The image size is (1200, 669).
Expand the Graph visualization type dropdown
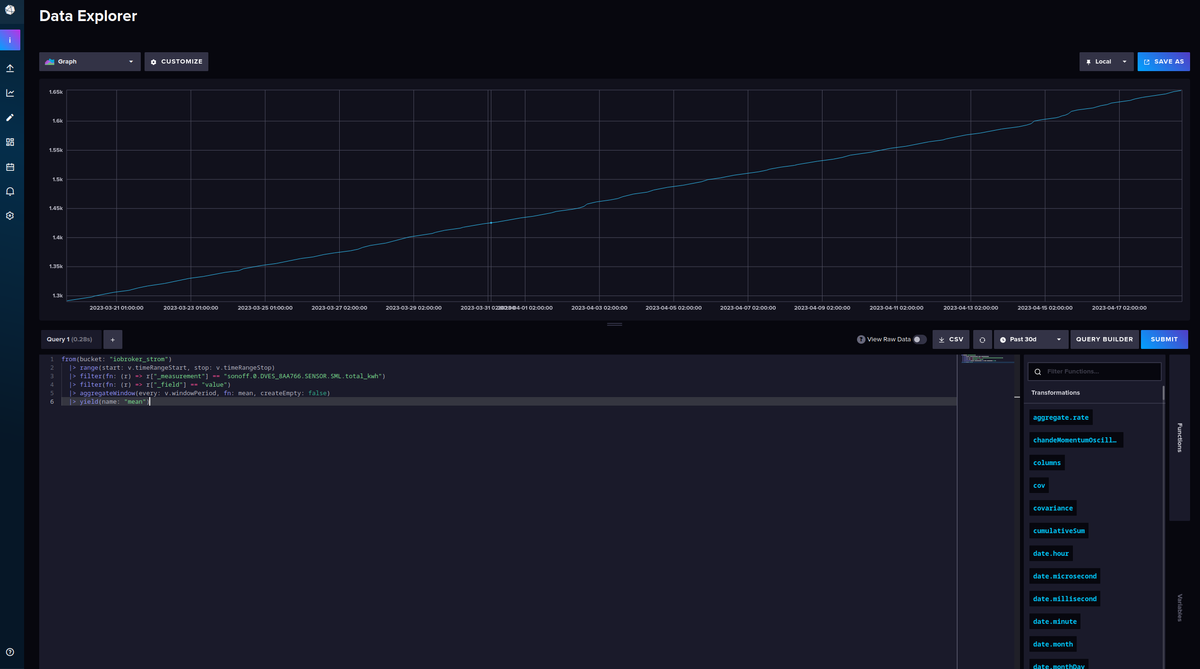[90, 62]
